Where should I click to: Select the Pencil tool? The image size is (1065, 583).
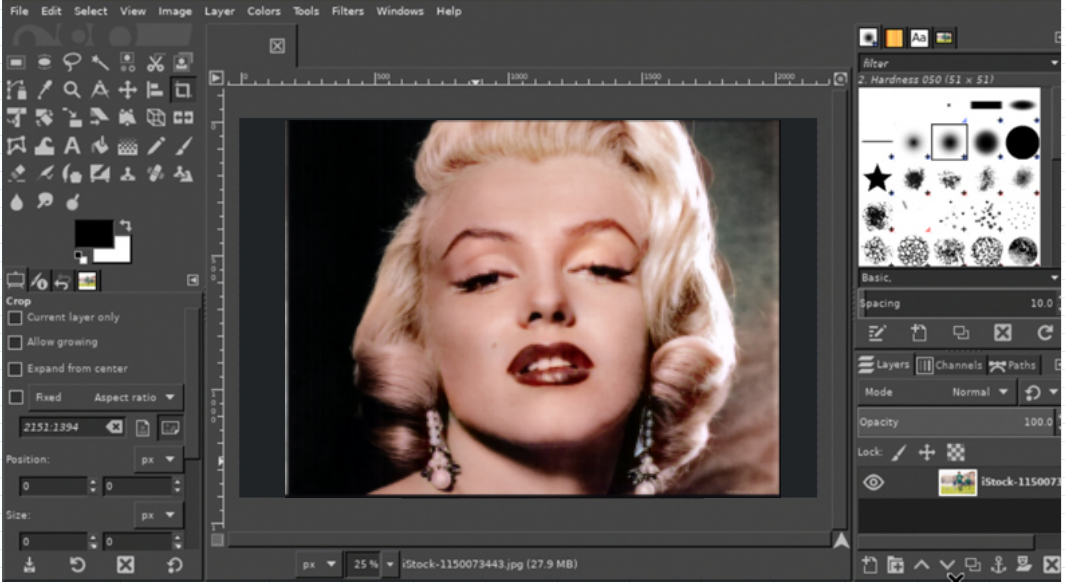click(x=155, y=146)
